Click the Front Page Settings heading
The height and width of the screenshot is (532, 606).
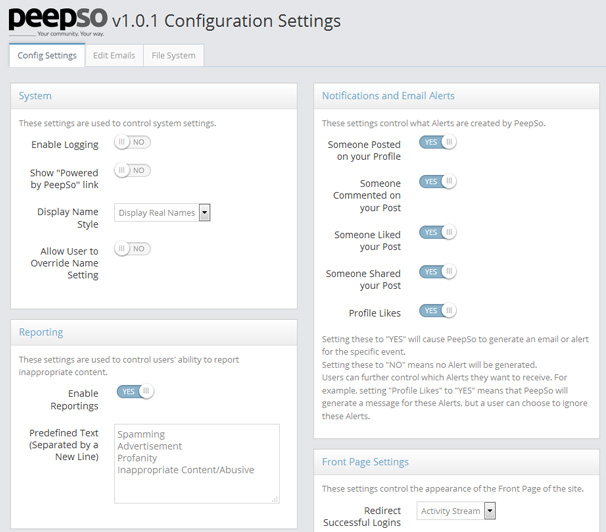click(365, 462)
